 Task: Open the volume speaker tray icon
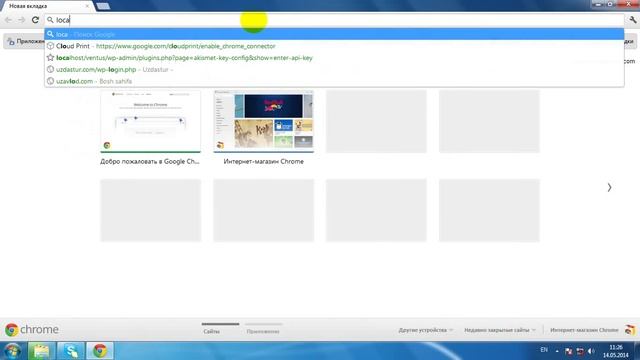591,351
